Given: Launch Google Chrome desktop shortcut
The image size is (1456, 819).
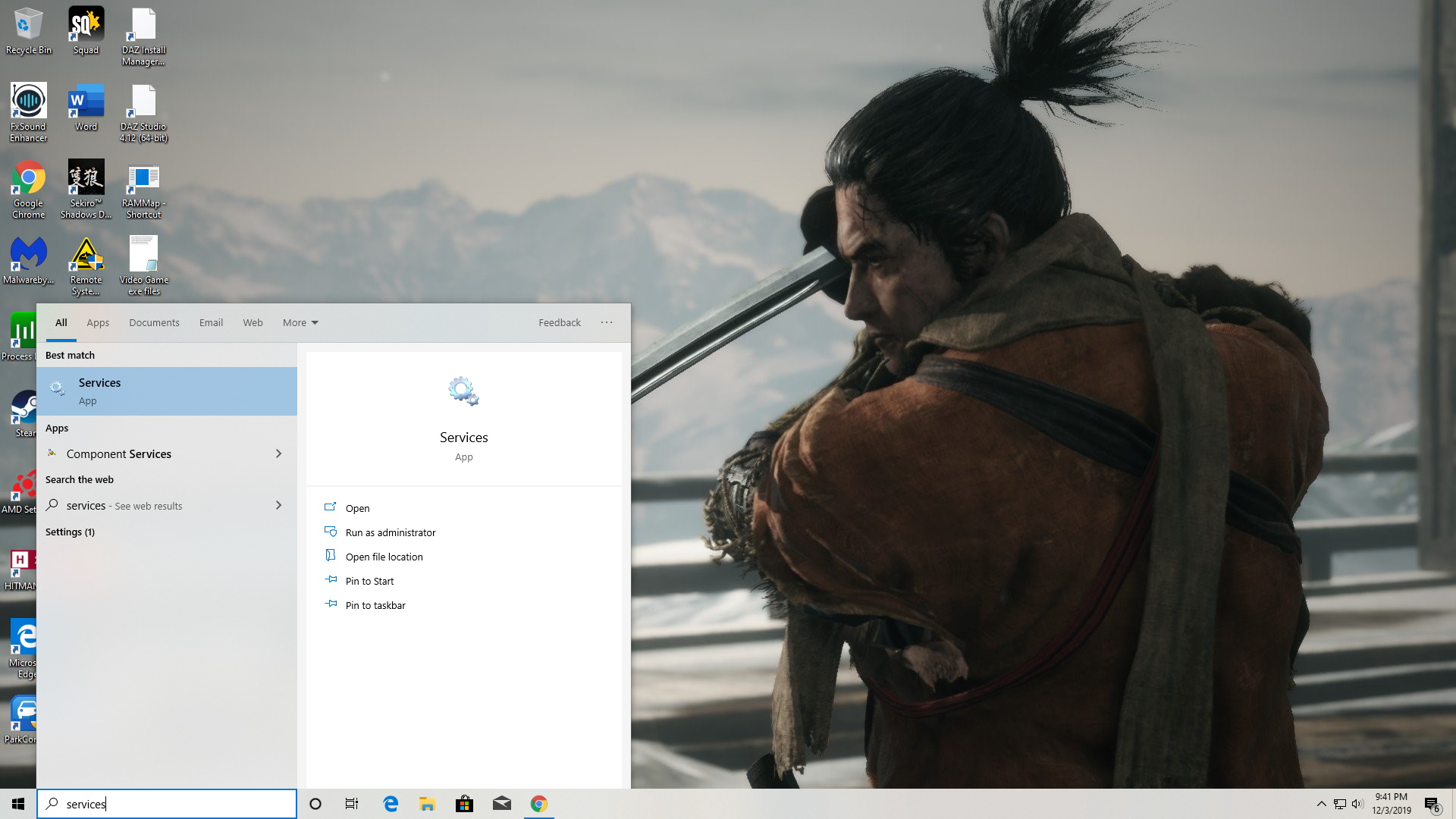Looking at the screenshot, I should click(x=29, y=190).
